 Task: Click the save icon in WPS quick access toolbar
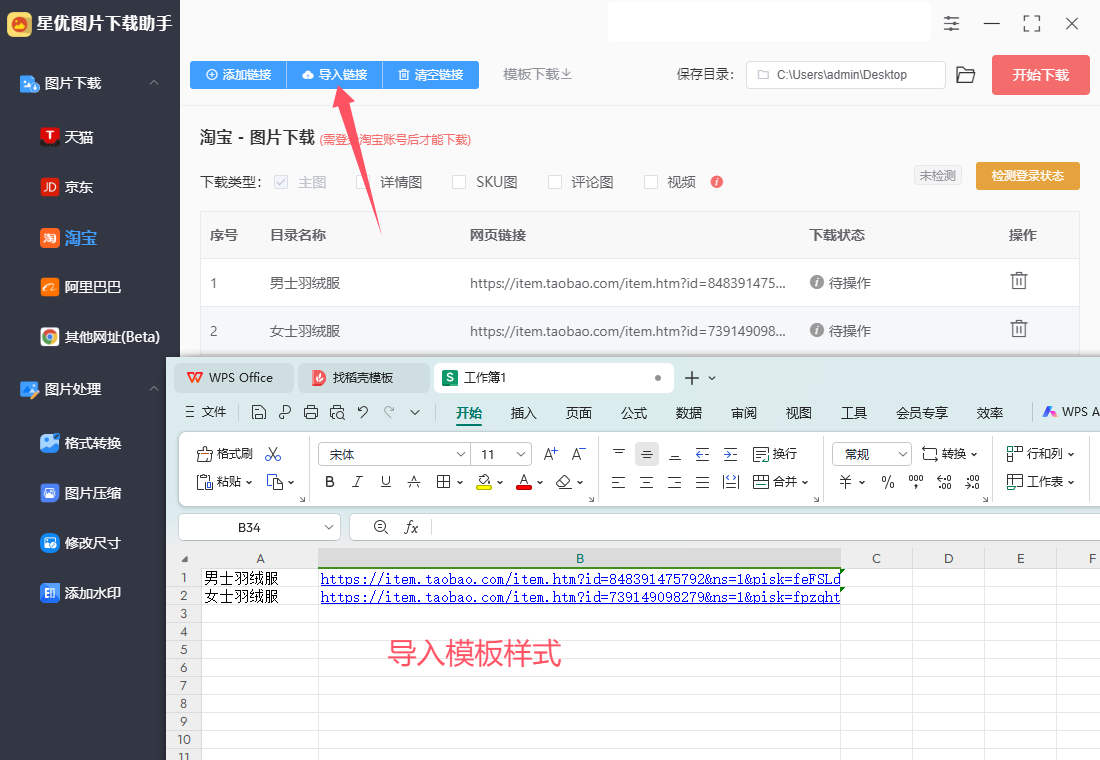(x=258, y=413)
